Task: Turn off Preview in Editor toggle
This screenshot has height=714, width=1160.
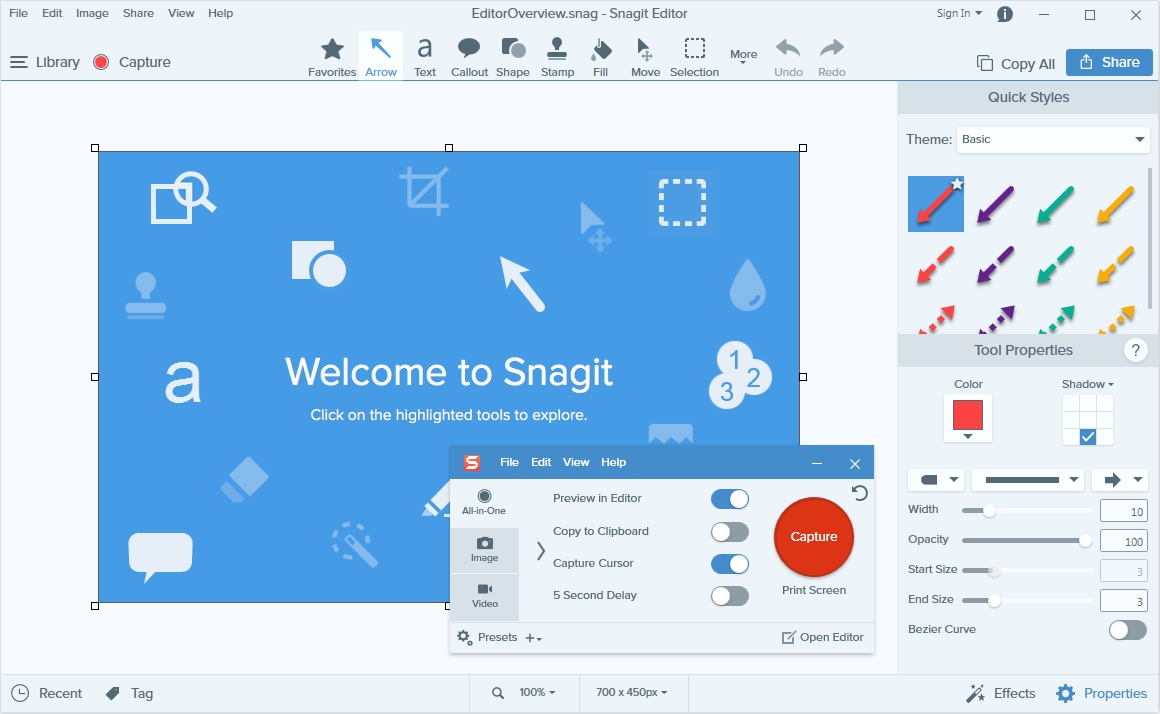Action: 729,499
